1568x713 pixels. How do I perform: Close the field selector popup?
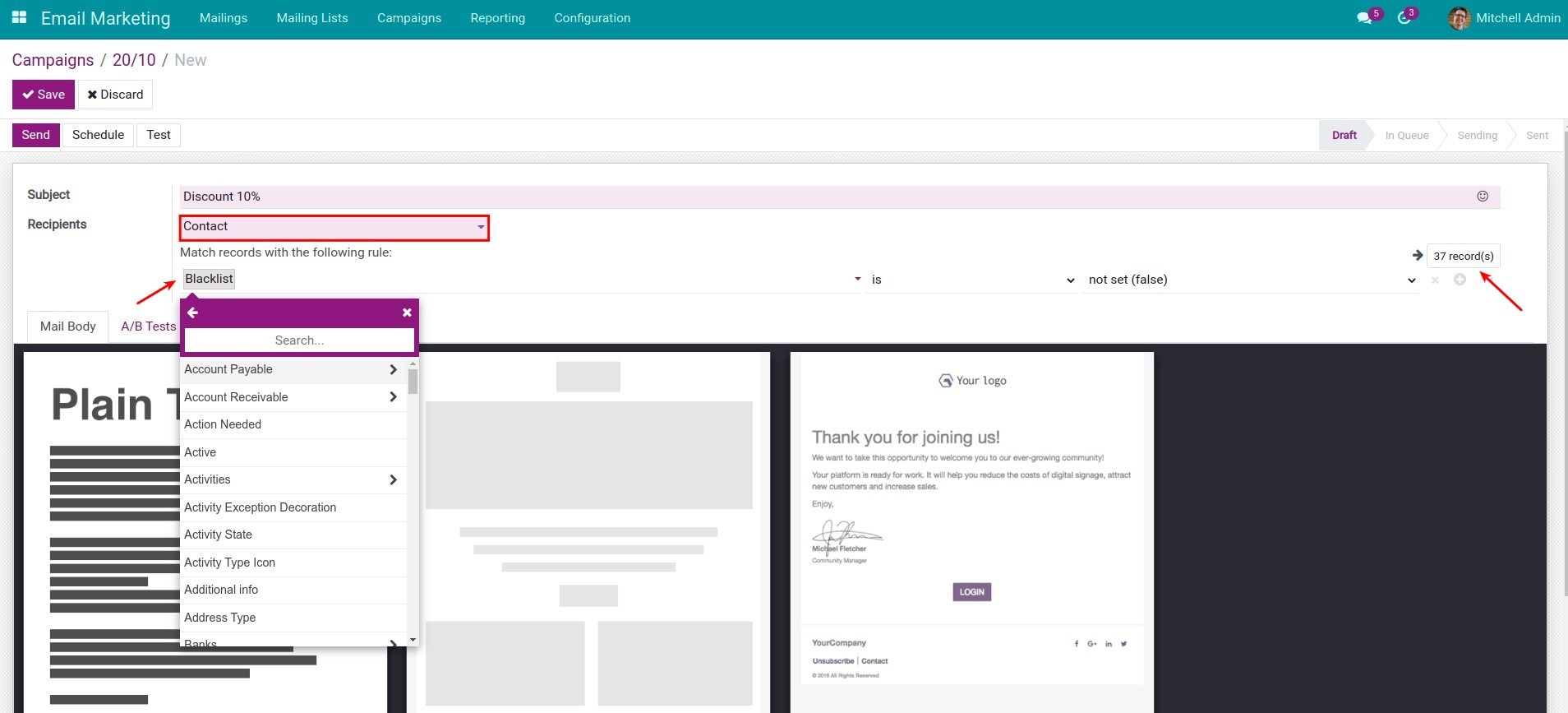tap(407, 313)
